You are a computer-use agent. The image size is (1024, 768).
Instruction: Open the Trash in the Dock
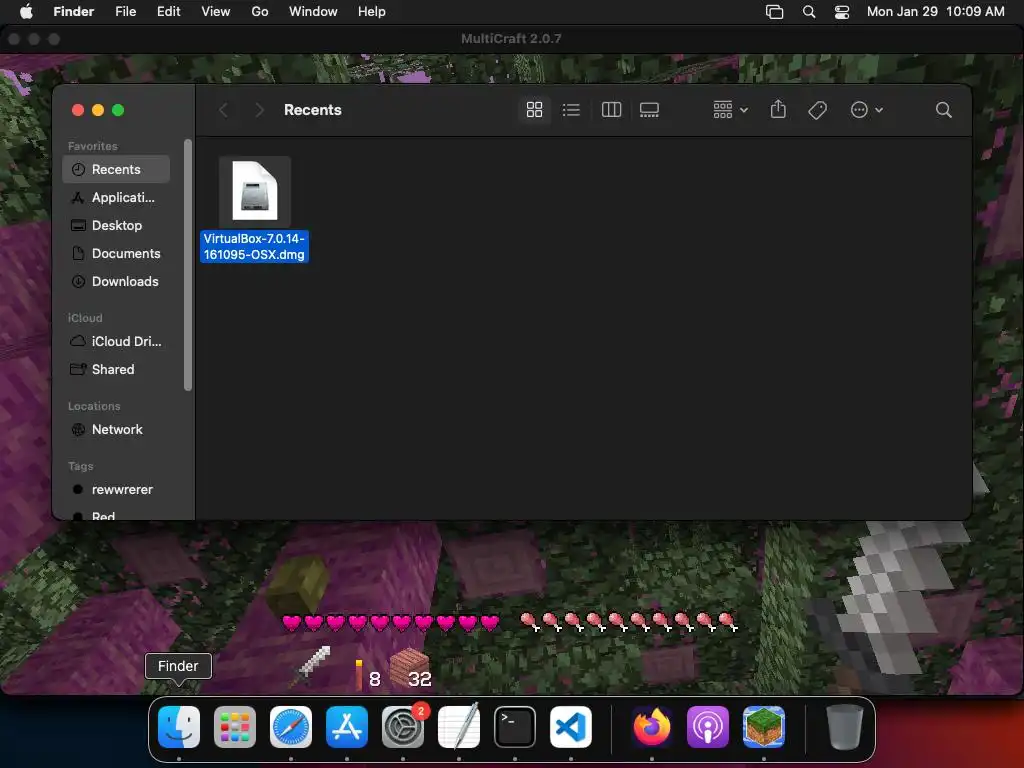pyautogui.click(x=844, y=727)
